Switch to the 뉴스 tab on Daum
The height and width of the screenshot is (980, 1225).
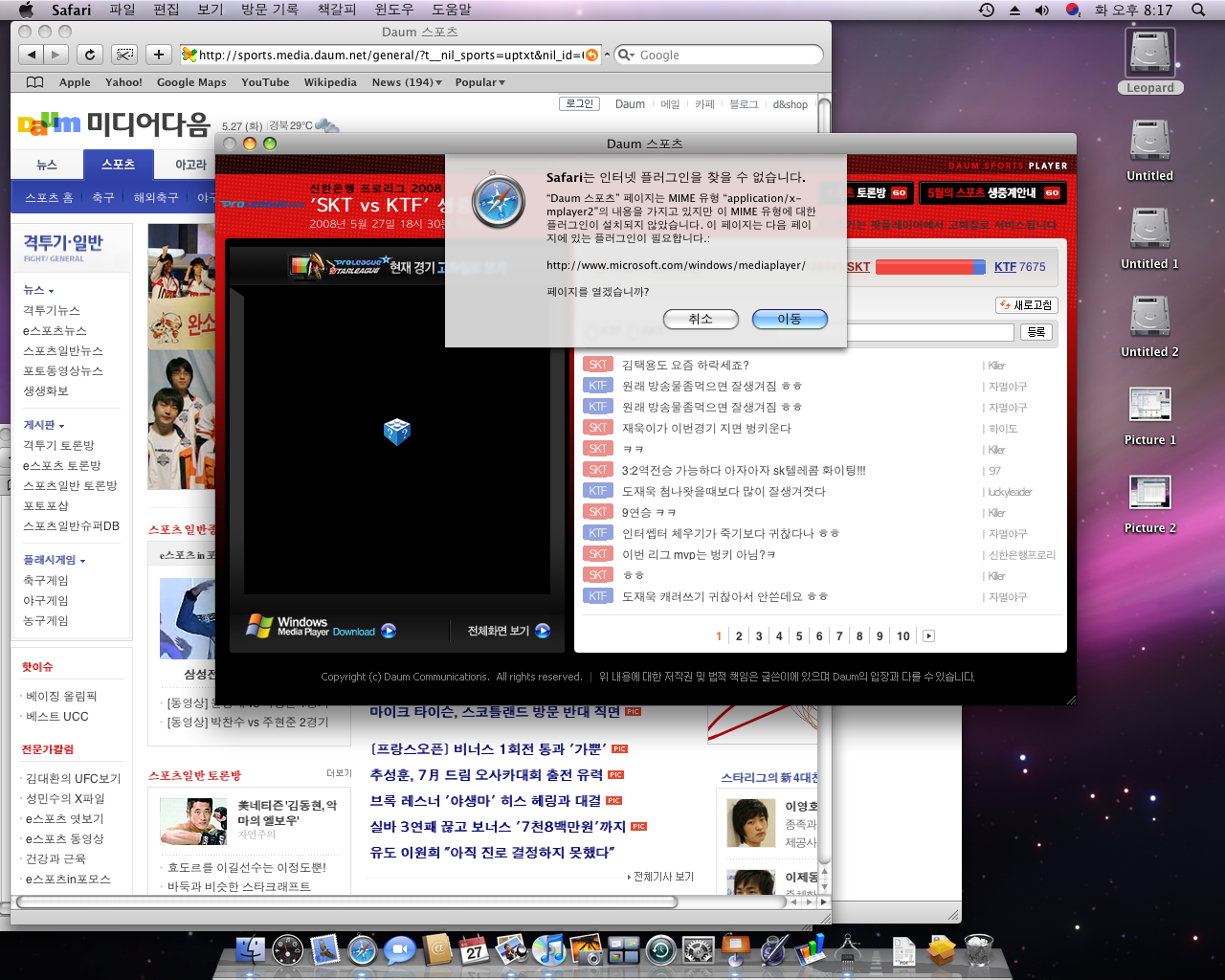click(x=47, y=165)
